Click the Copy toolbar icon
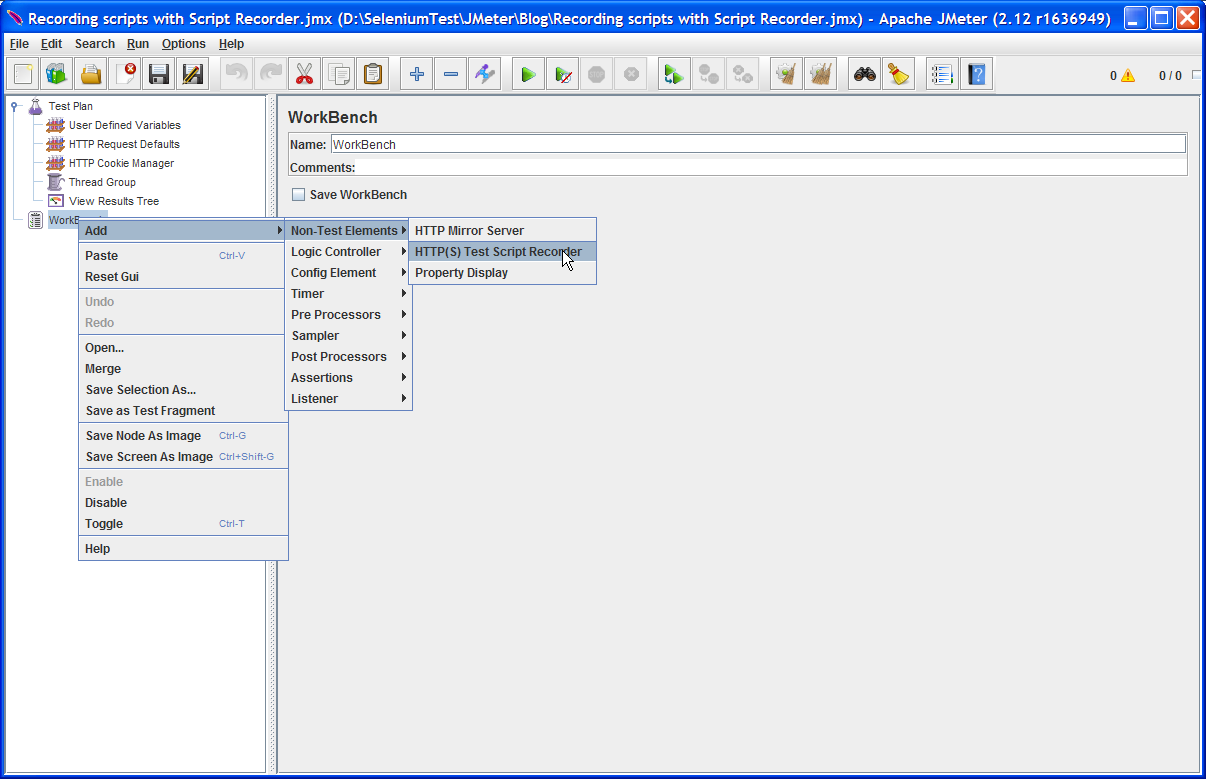The height and width of the screenshot is (779, 1206). click(339, 74)
